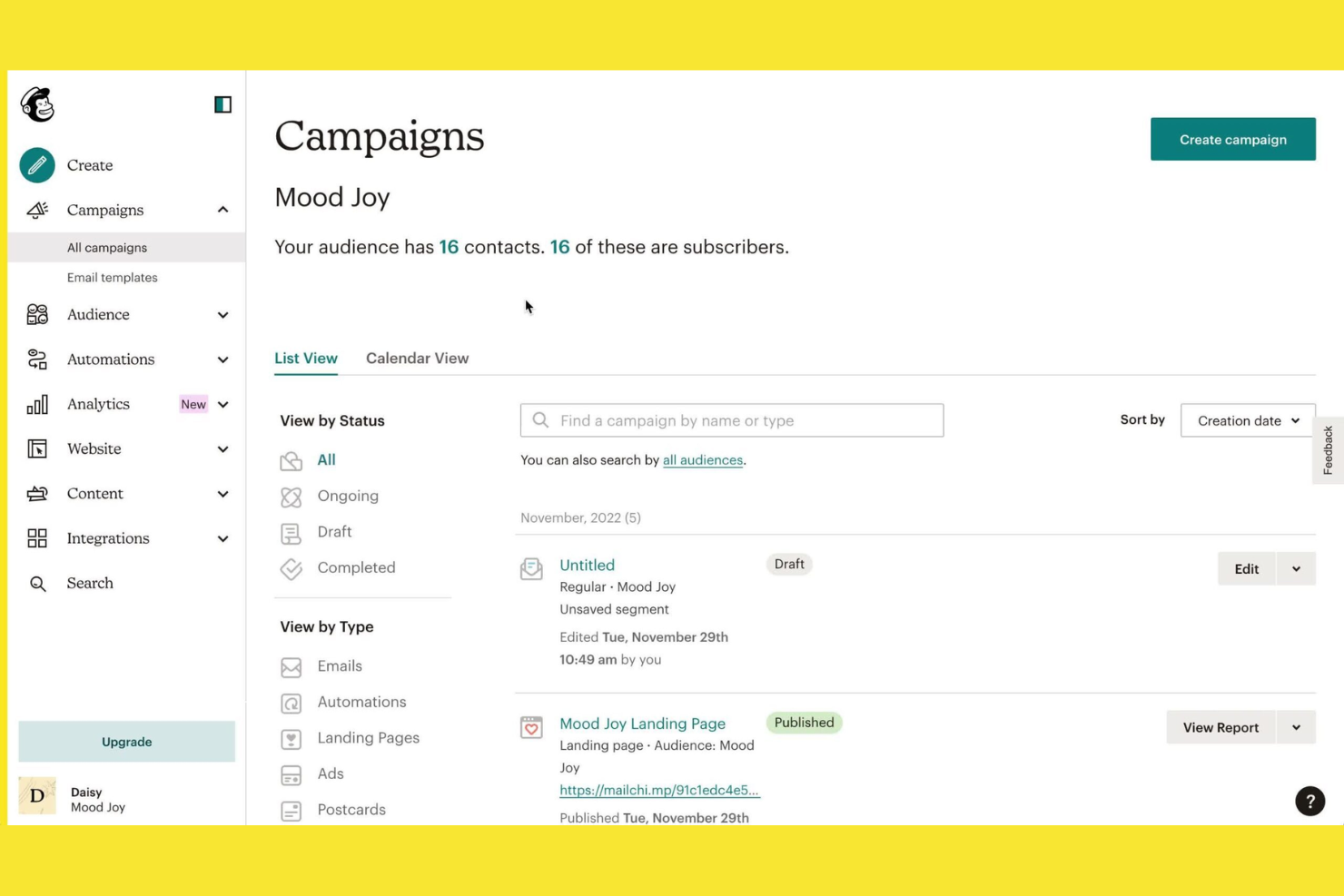Open the Create menu item label
This screenshot has width=1344, height=896.
[x=90, y=165]
